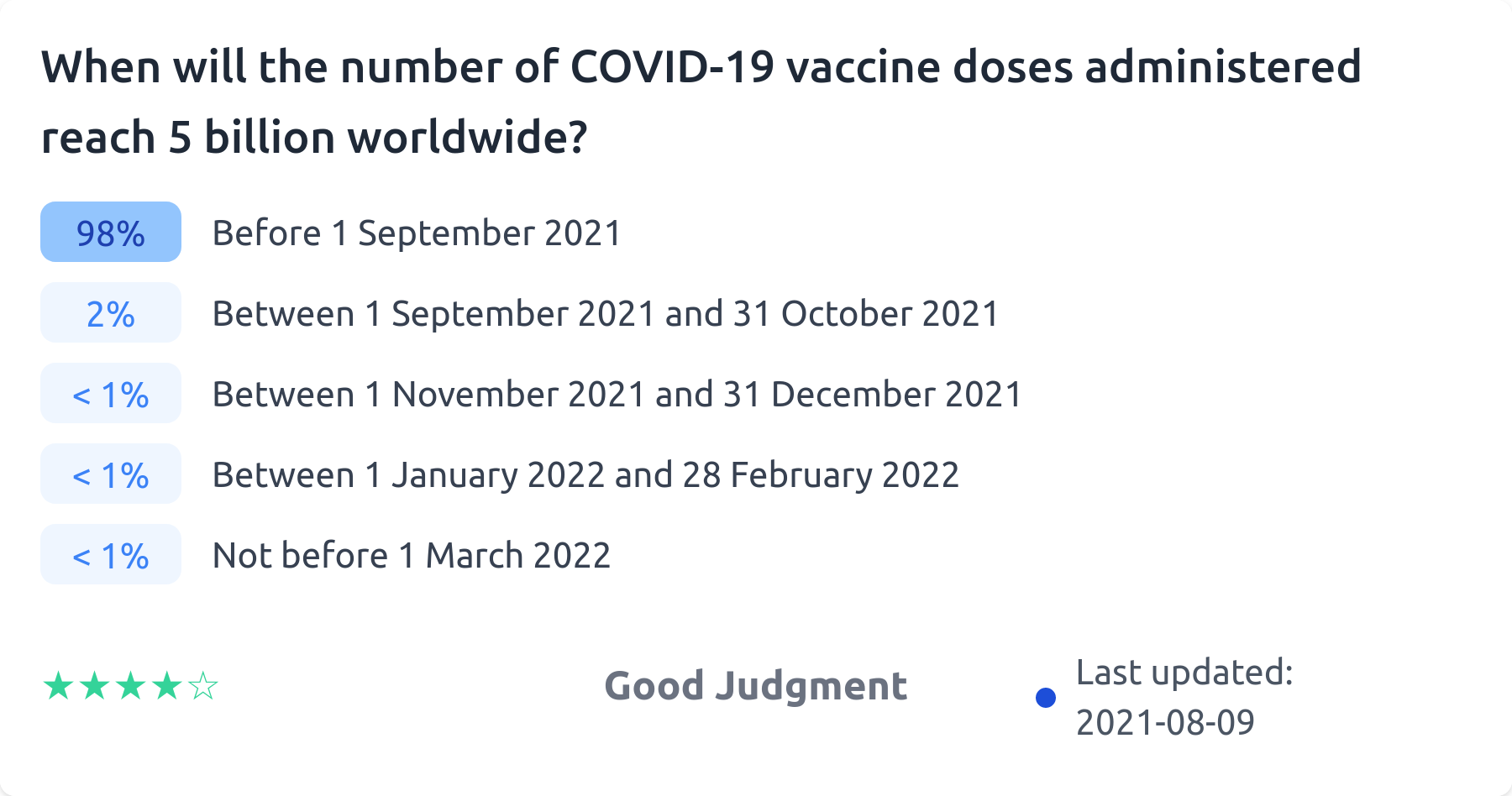Choose 'Between 1 September 2021 and 31 October 2021'
The width and height of the screenshot is (1512, 796).
click(x=606, y=313)
